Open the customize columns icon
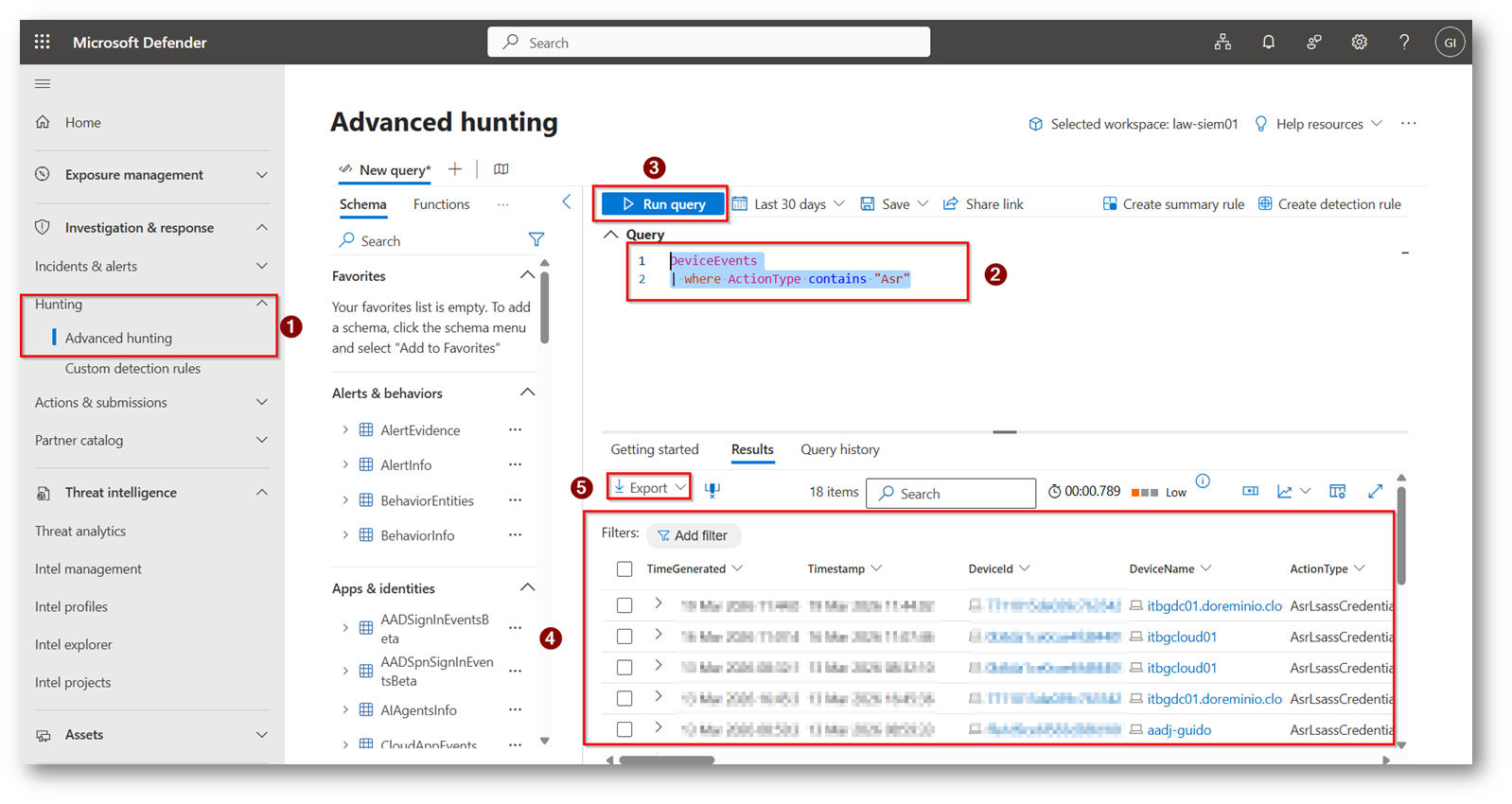This screenshot has width=1512, height=804. point(1337,491)
